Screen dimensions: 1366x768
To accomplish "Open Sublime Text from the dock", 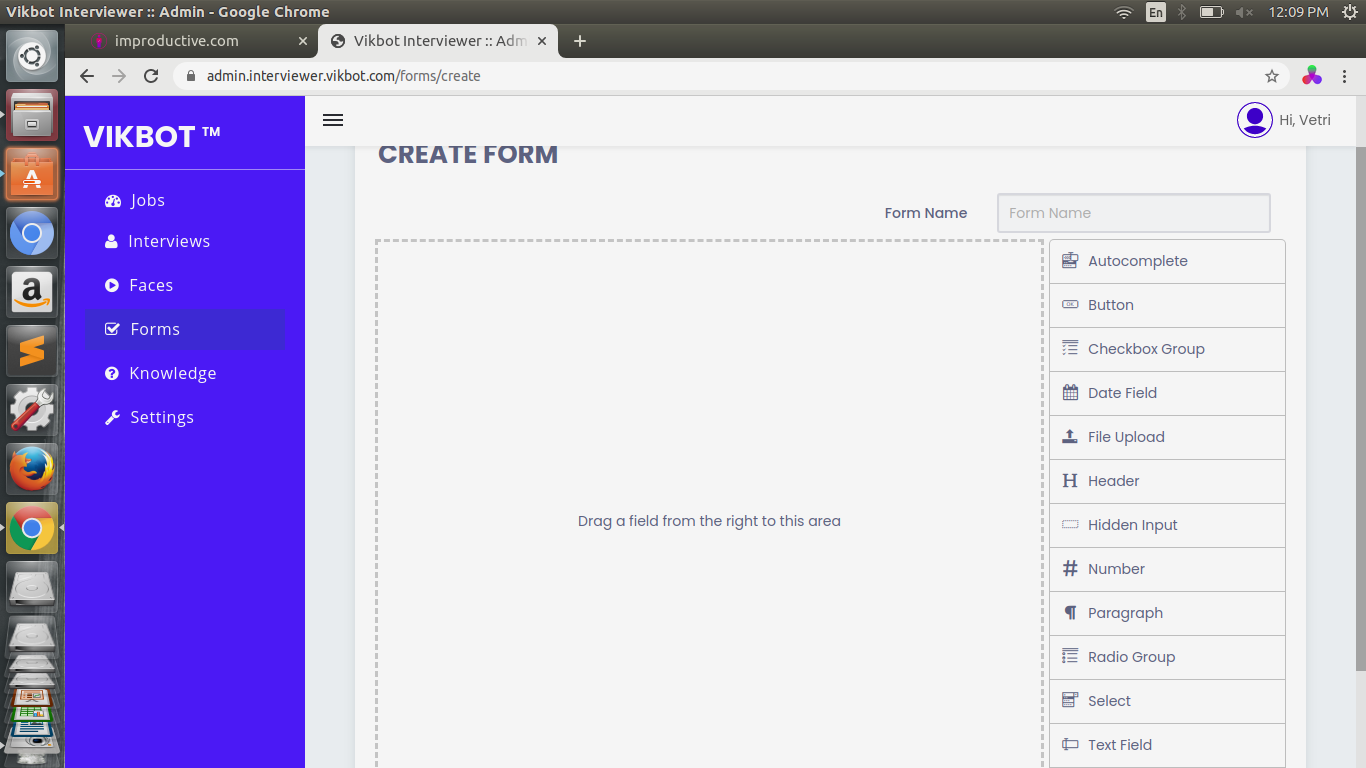I will [32, 351].
